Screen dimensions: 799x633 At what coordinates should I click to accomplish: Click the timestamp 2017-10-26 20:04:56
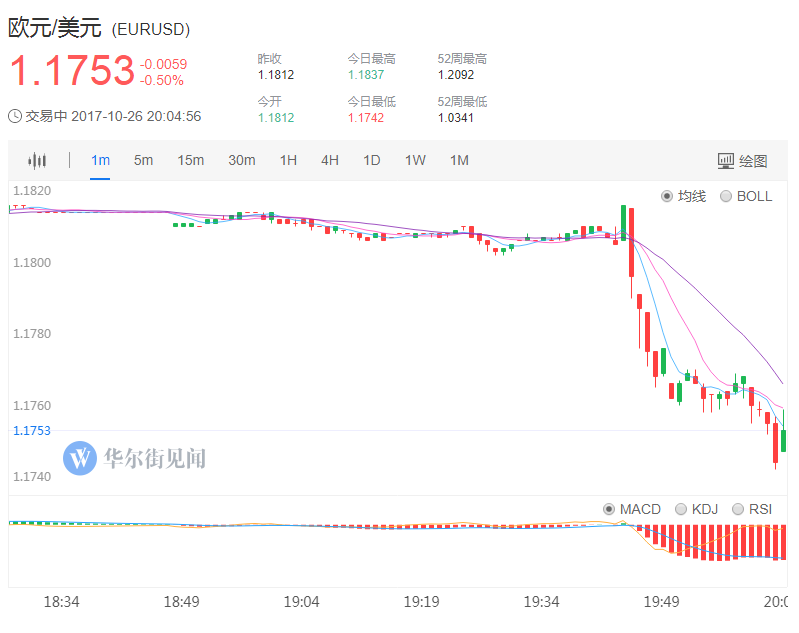click(x=136, y=116)
